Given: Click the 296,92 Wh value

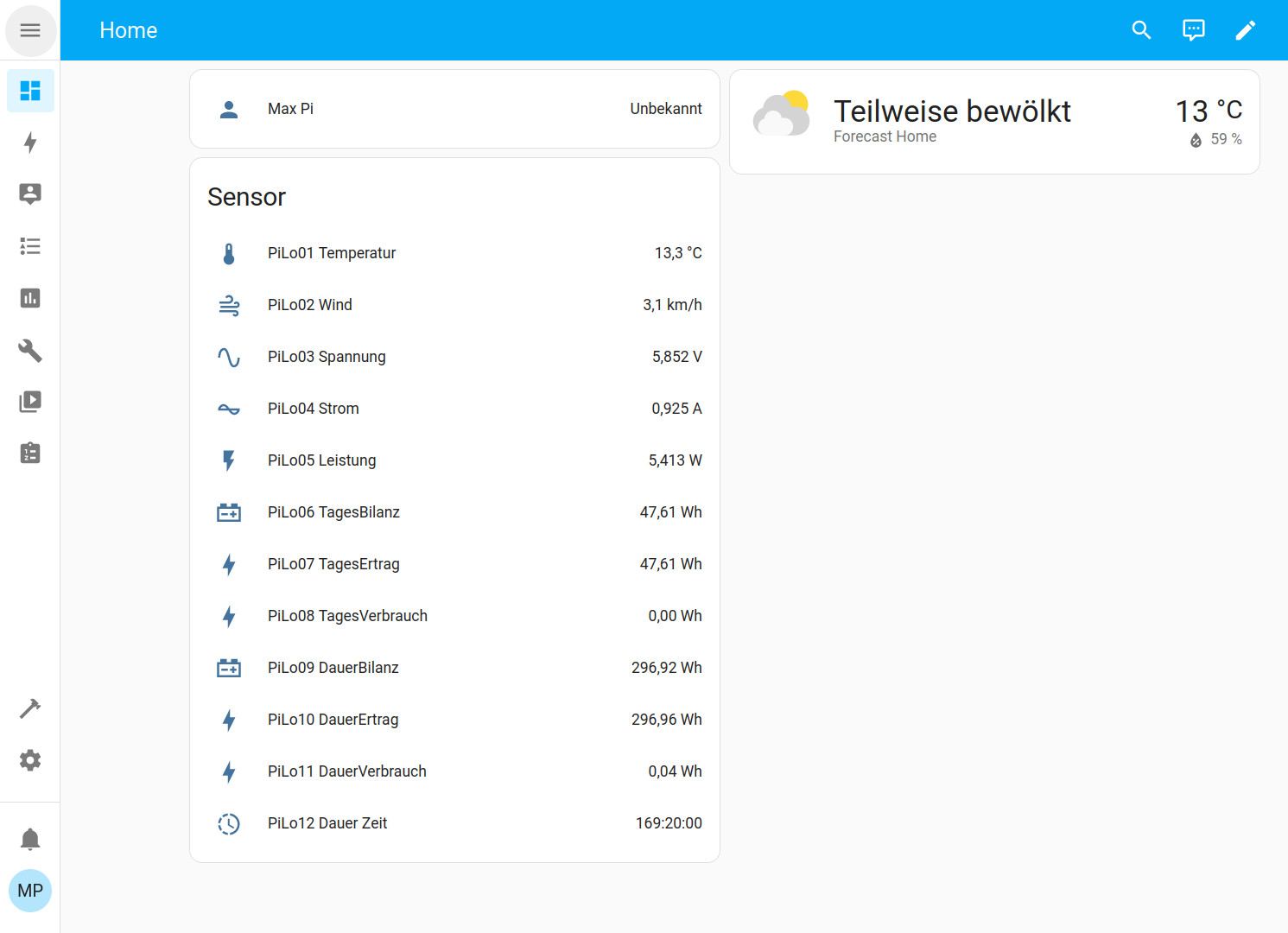Looking at the screenshot, I should pos(666,668).
